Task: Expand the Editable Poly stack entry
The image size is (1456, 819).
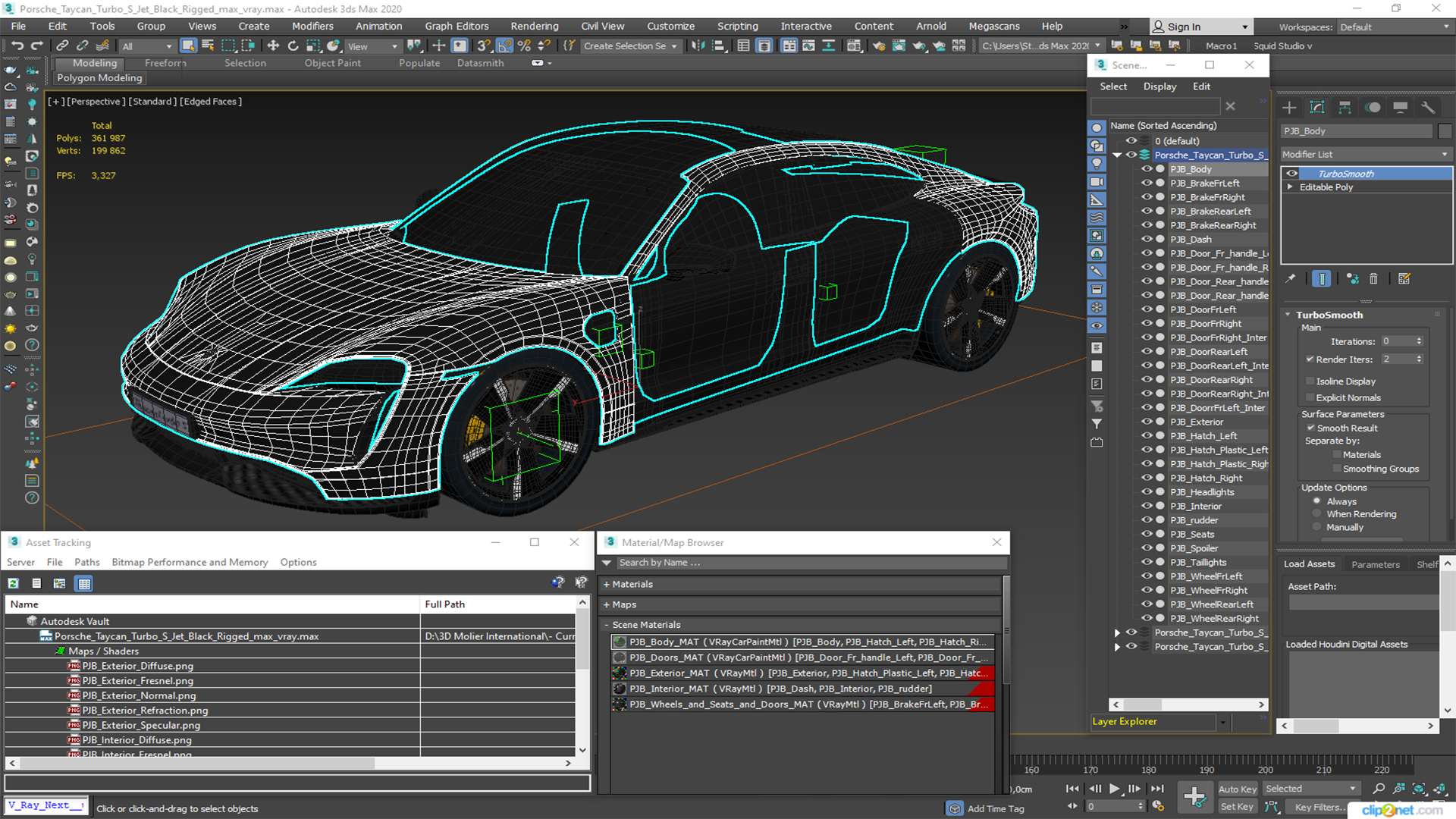Action: (1290, 187)
